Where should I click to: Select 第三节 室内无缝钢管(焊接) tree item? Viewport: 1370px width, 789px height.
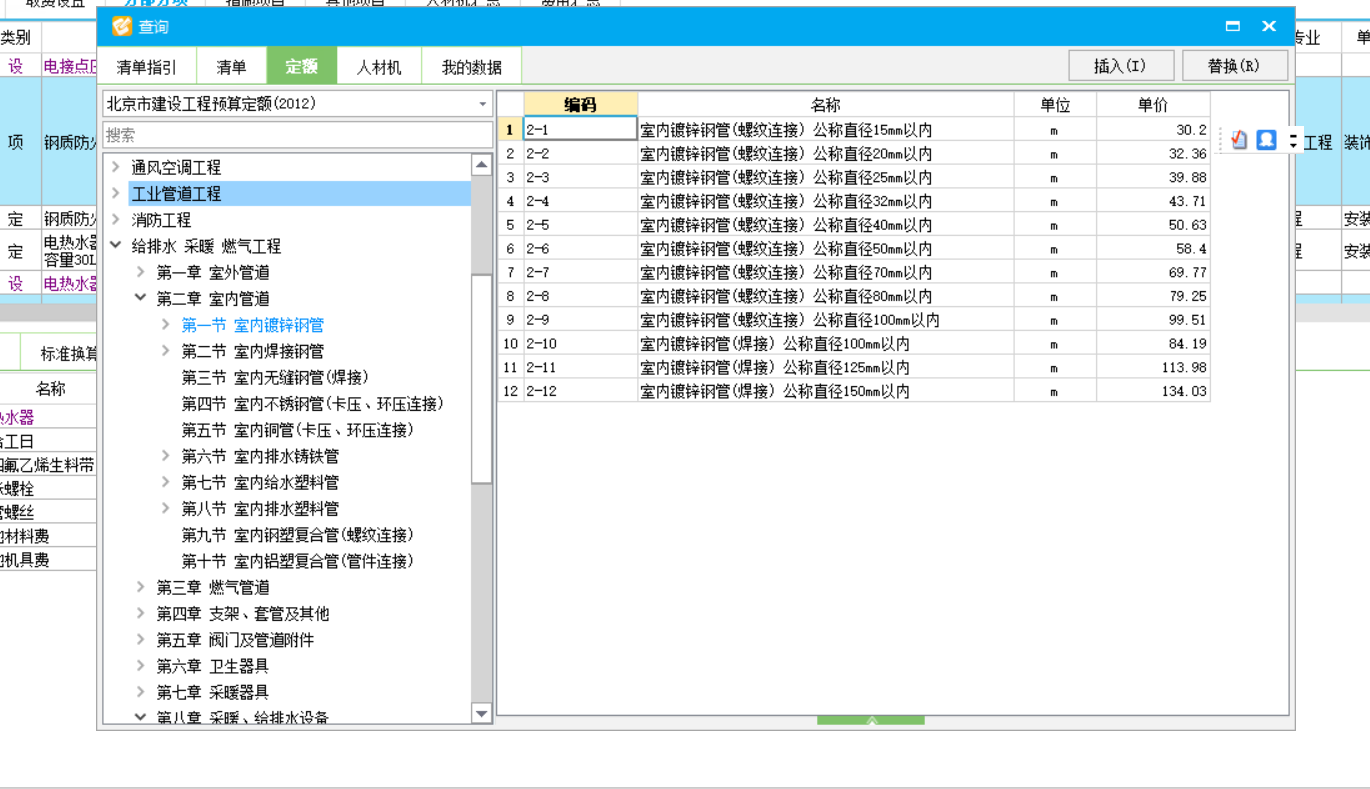click(x=275, y=377)
